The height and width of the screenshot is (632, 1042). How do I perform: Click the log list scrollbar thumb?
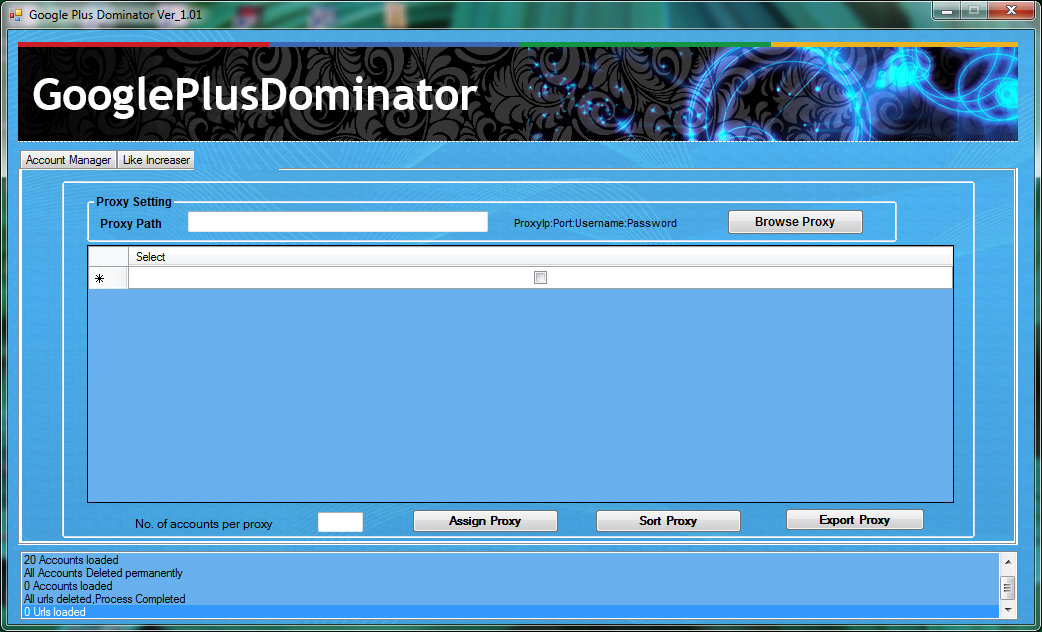1007,587
